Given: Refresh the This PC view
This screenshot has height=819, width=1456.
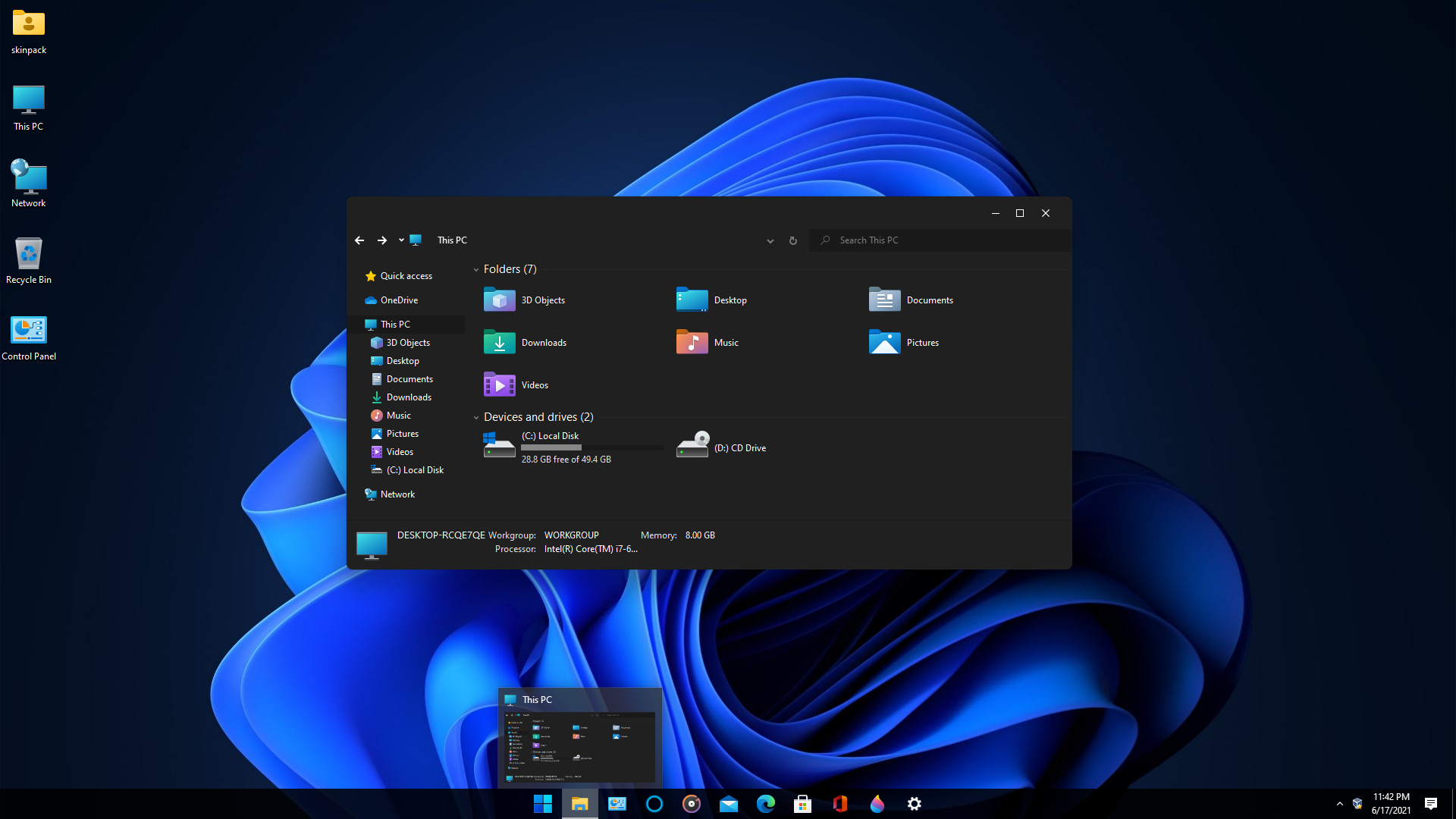Looking at the screenshot, I should click(794, 239).
